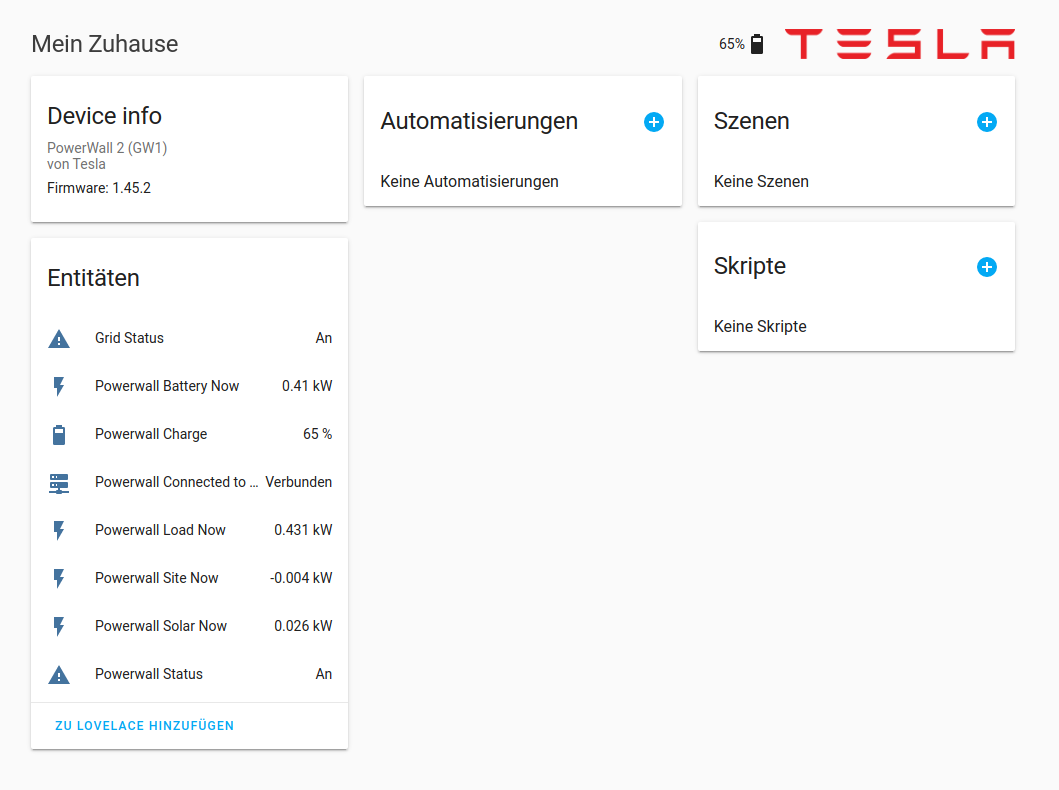
Task: Click the Grid Status An value
Action: point(324,338)
